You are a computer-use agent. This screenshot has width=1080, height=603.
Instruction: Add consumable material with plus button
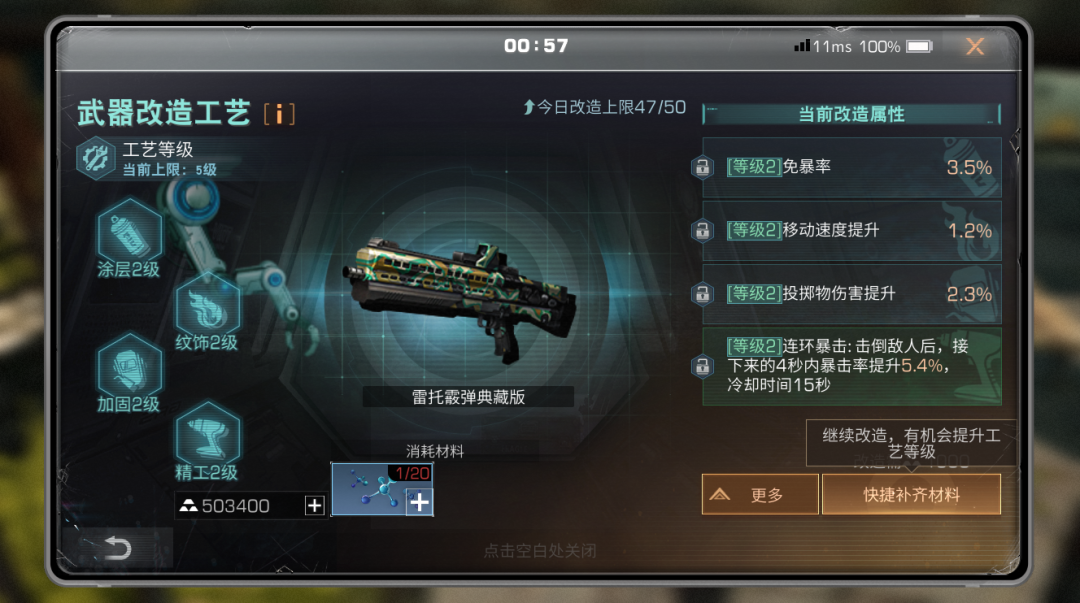point(419,502)
